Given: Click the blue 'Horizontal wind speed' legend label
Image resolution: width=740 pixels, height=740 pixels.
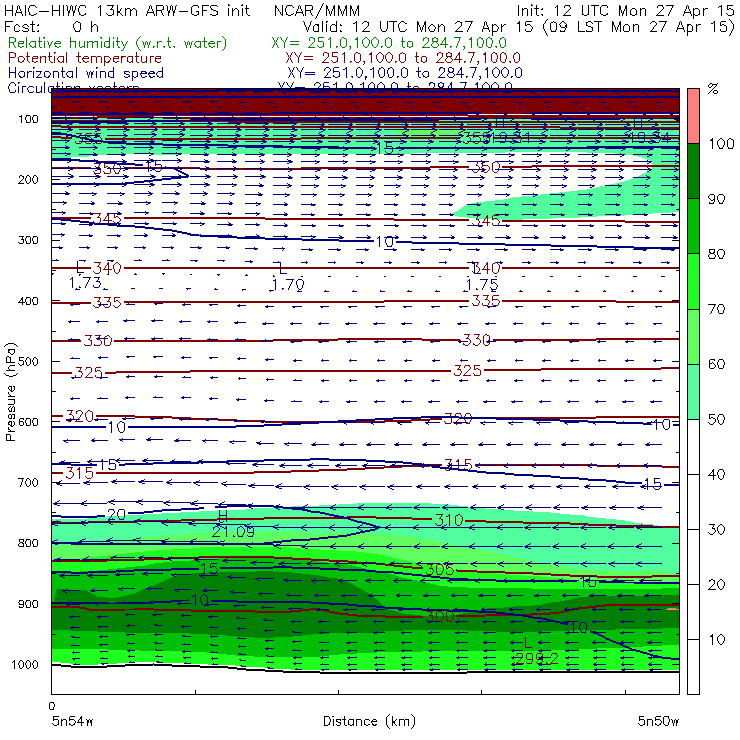Looking at the screenshot, I should 86,73.
